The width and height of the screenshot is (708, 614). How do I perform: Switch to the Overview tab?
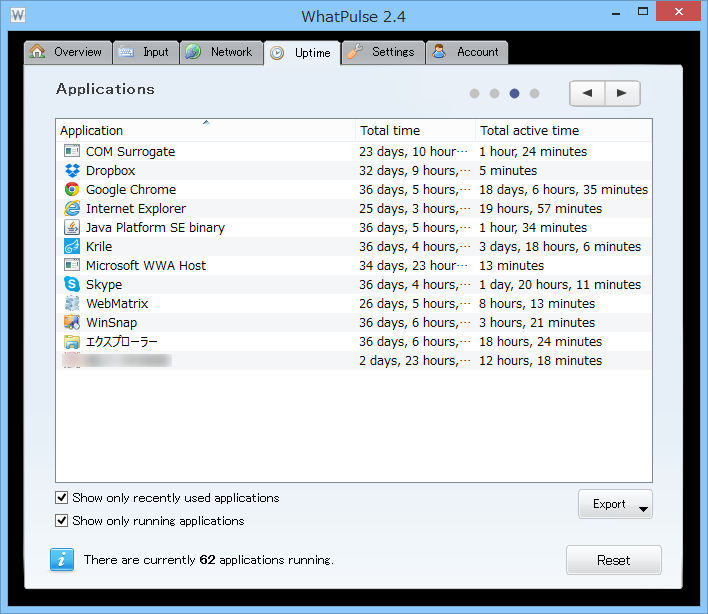pos(68,52)
